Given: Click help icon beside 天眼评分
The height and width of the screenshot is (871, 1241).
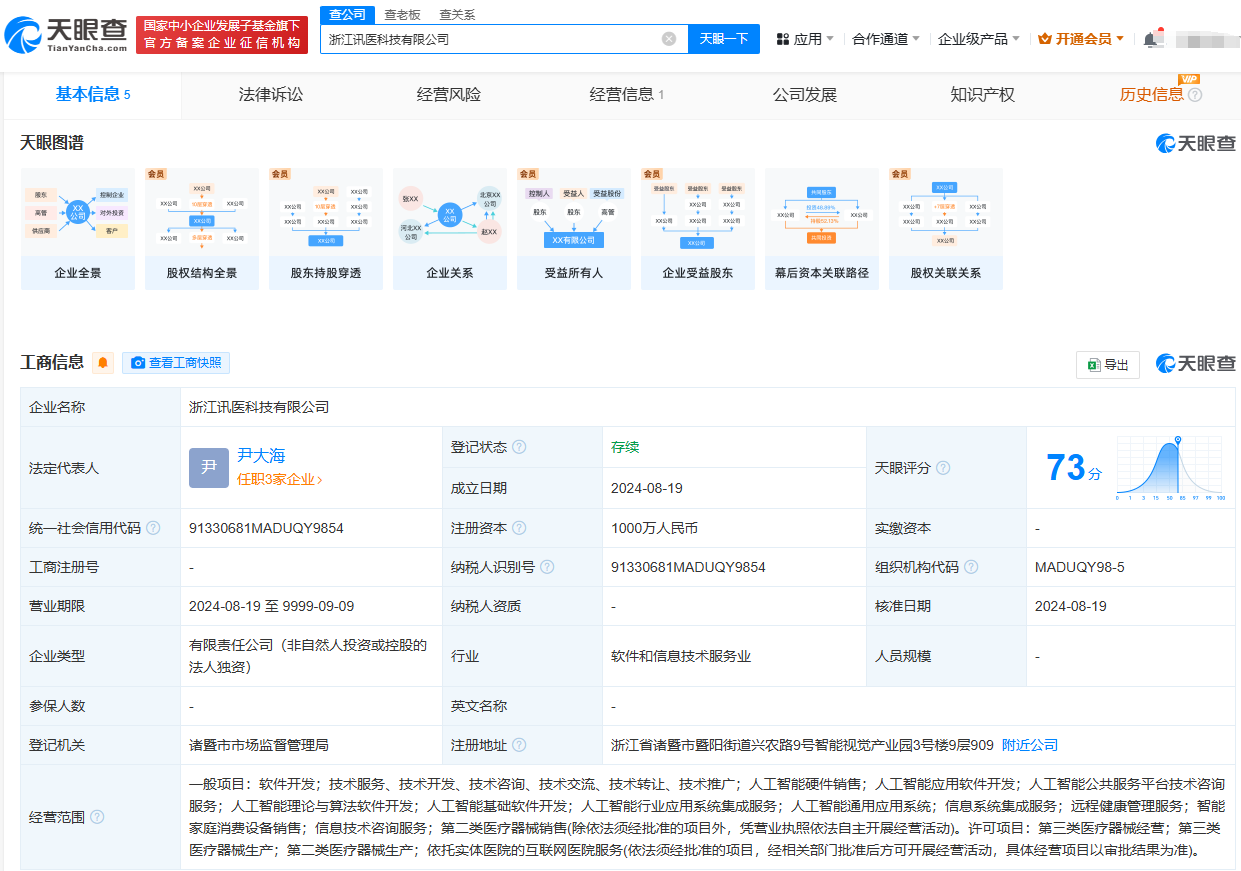Looking at the screenshot, I should tap(943, 468).
